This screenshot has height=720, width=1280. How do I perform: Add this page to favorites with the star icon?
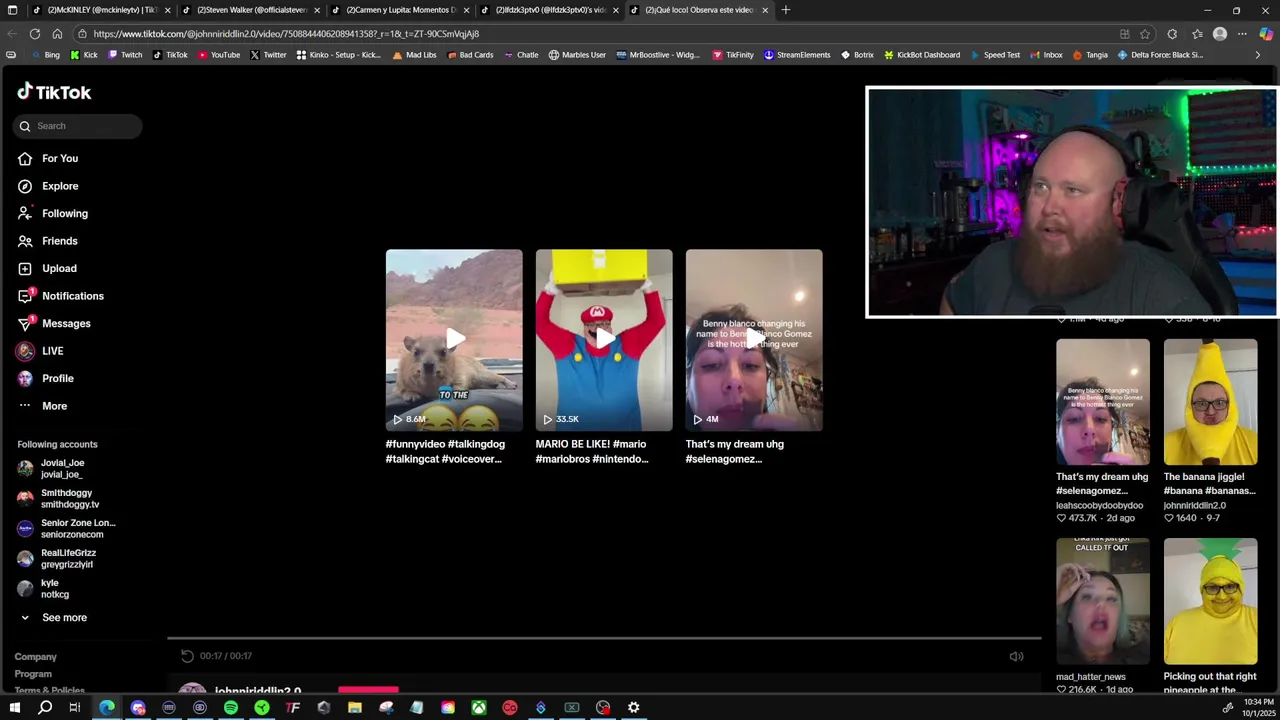pyautogui.click(x=1145, y=34)
